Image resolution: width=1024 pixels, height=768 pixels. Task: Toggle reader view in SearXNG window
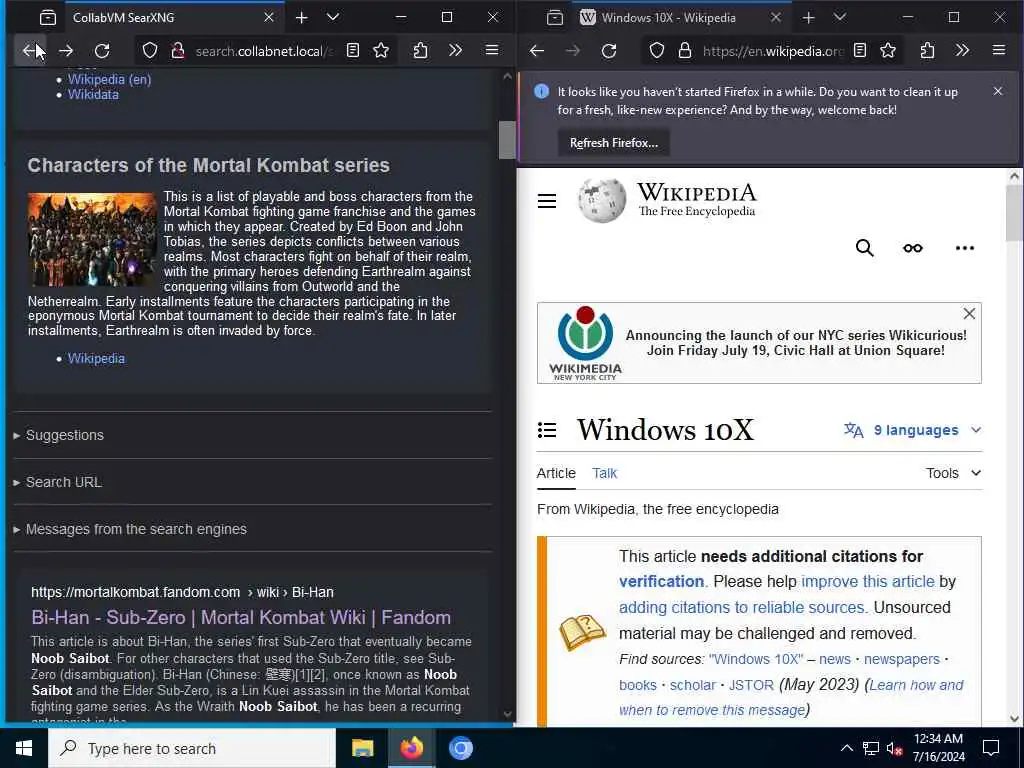point(353,50)
